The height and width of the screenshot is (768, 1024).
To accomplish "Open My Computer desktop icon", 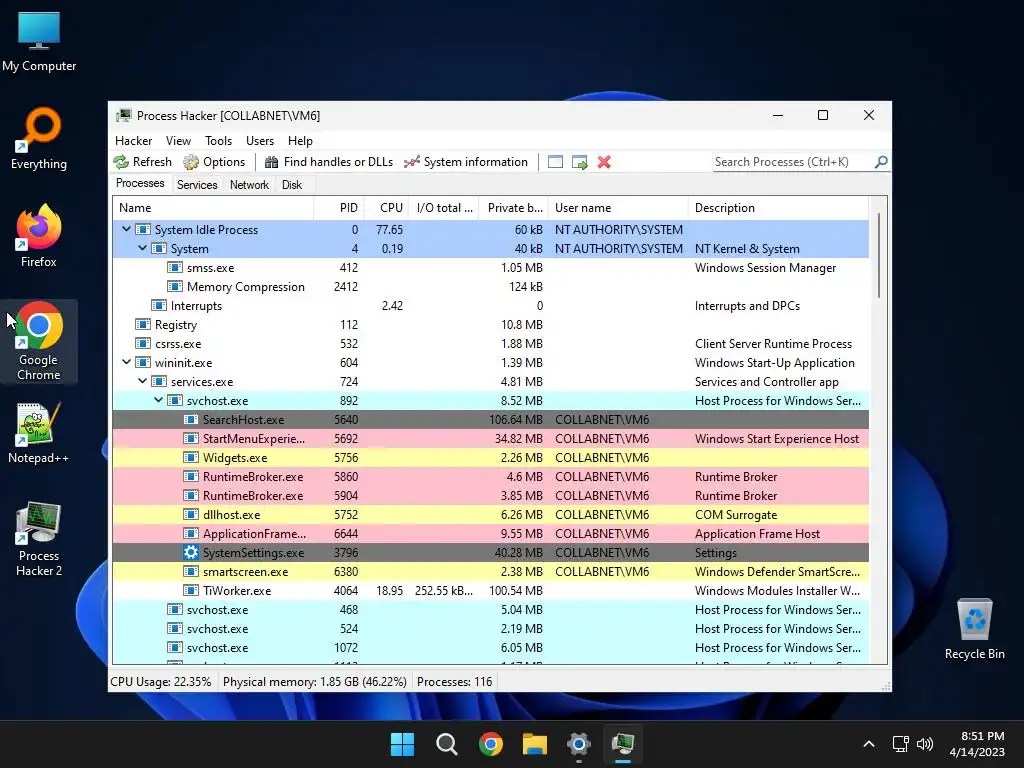I will click(39, 40).
